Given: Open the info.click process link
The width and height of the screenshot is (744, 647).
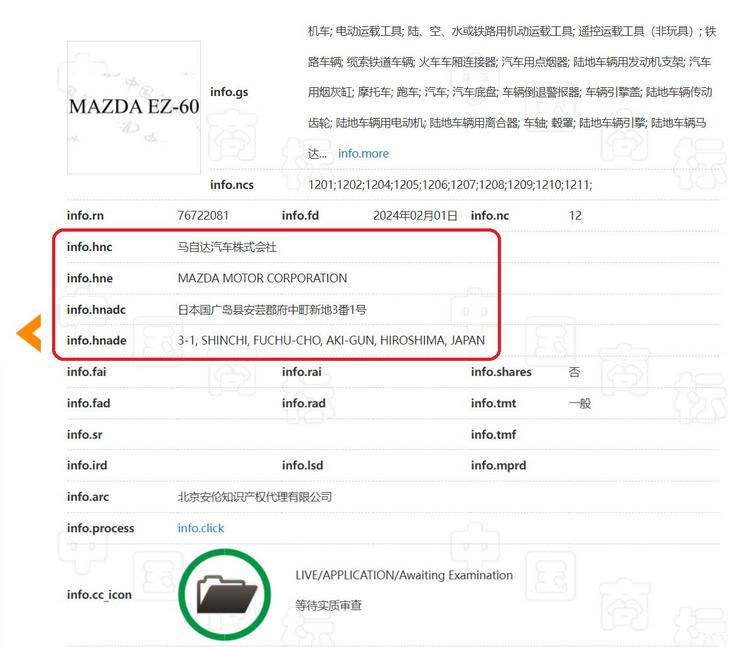Looking at the screenshot, I should [x=201, y=528].
